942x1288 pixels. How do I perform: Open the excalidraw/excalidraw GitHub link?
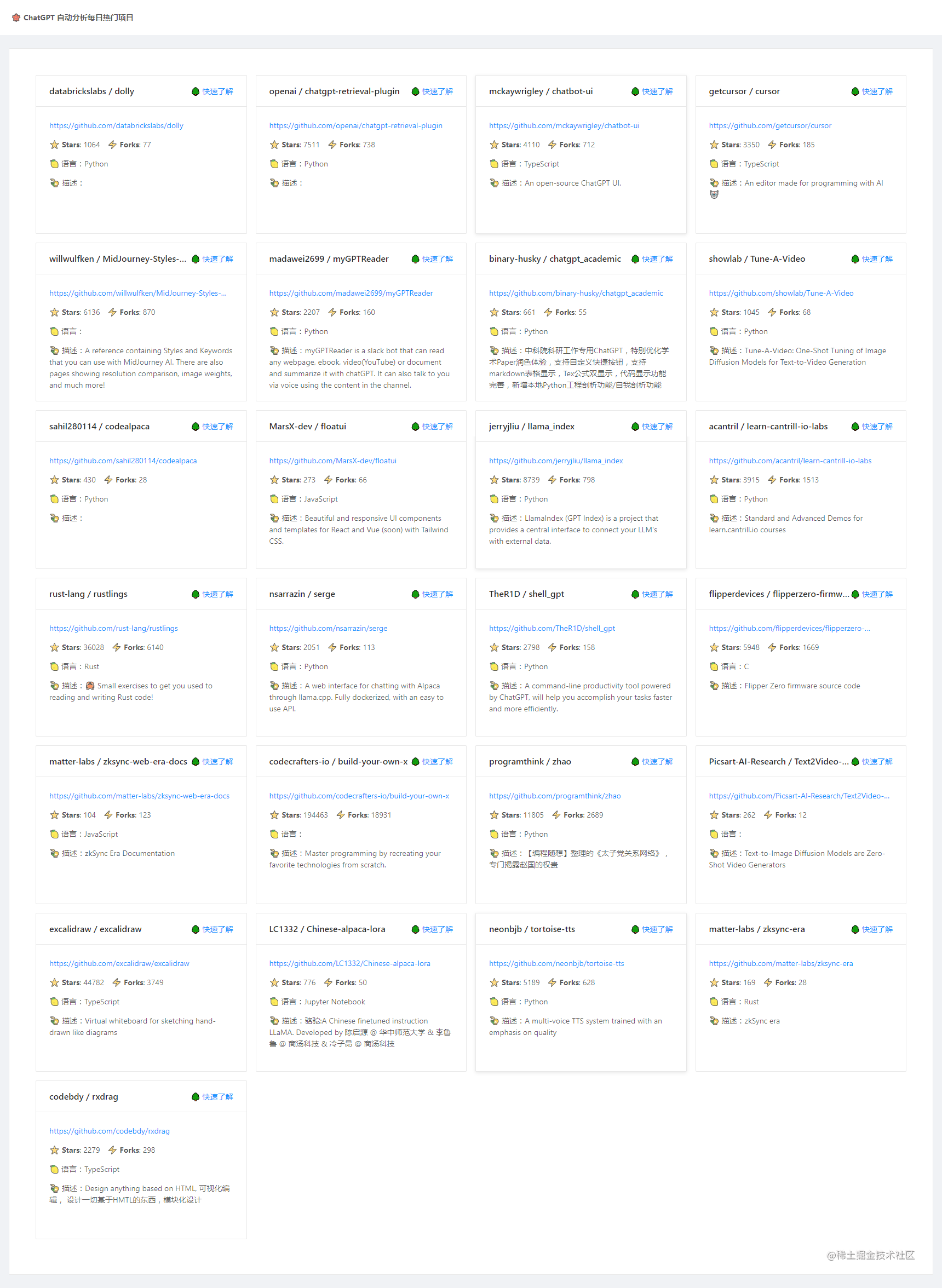[x=119, y=964]
